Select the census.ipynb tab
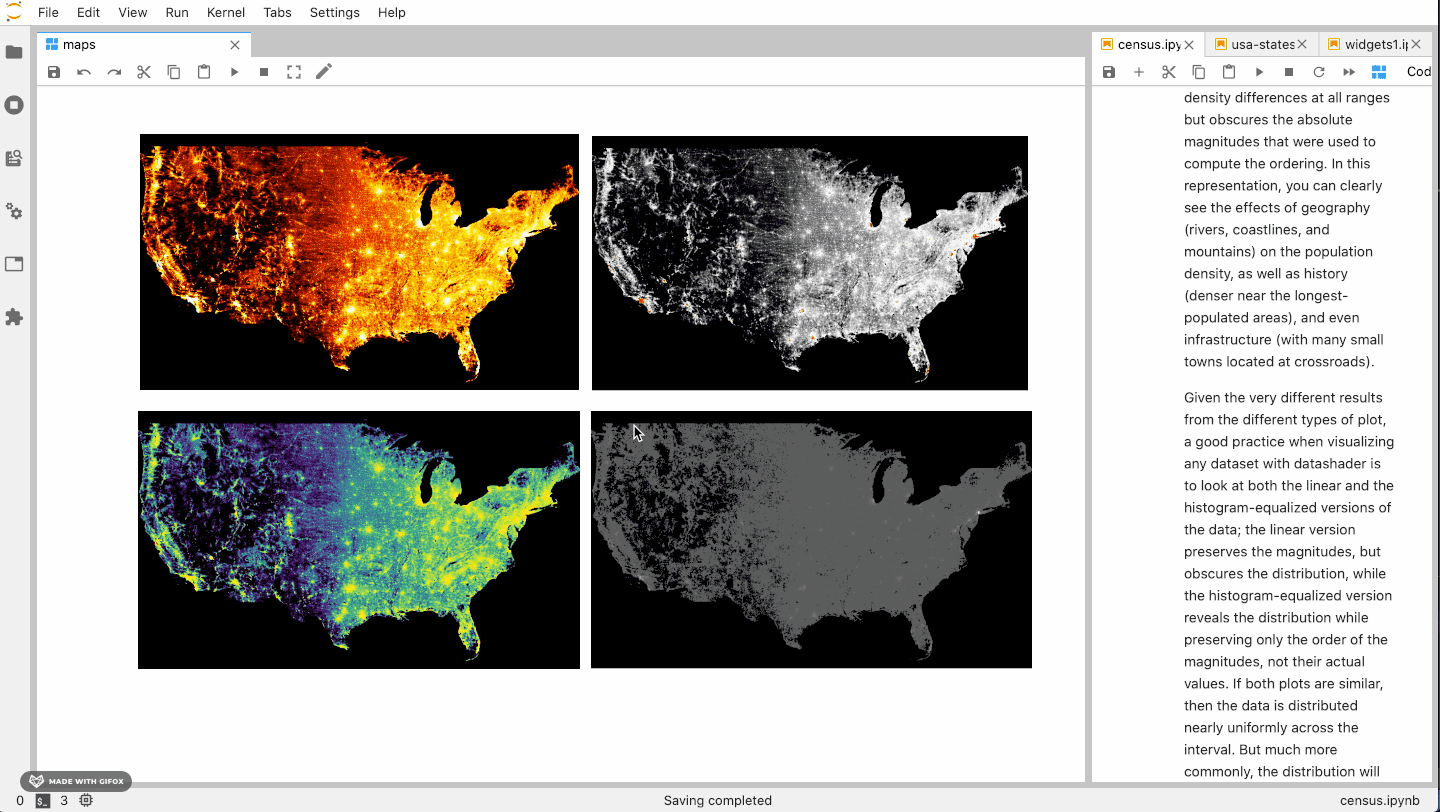 point(1147,44)
